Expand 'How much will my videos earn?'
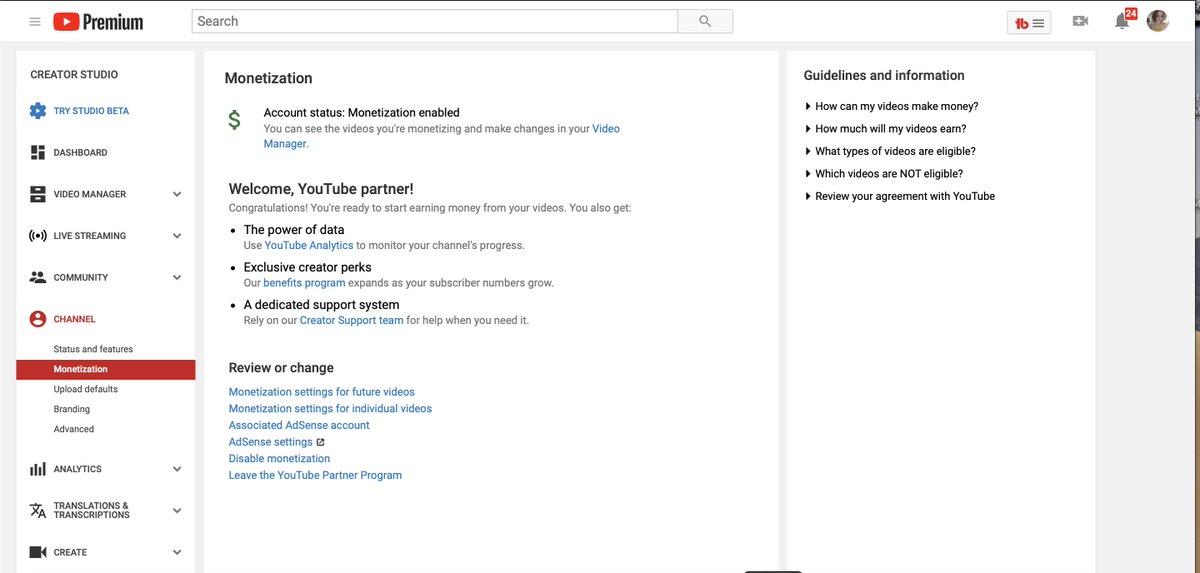The width and height of the screenshot is (1200, 573). coord(885,129)
